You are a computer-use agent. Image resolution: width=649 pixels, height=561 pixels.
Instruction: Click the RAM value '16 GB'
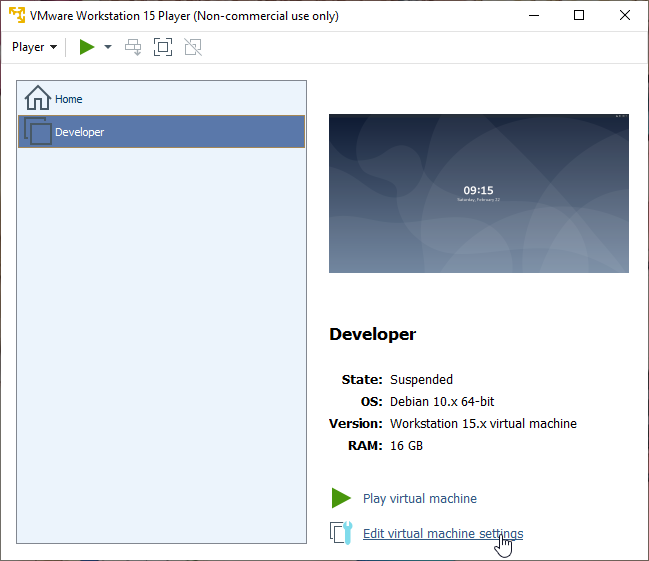(x=406, y=445)
